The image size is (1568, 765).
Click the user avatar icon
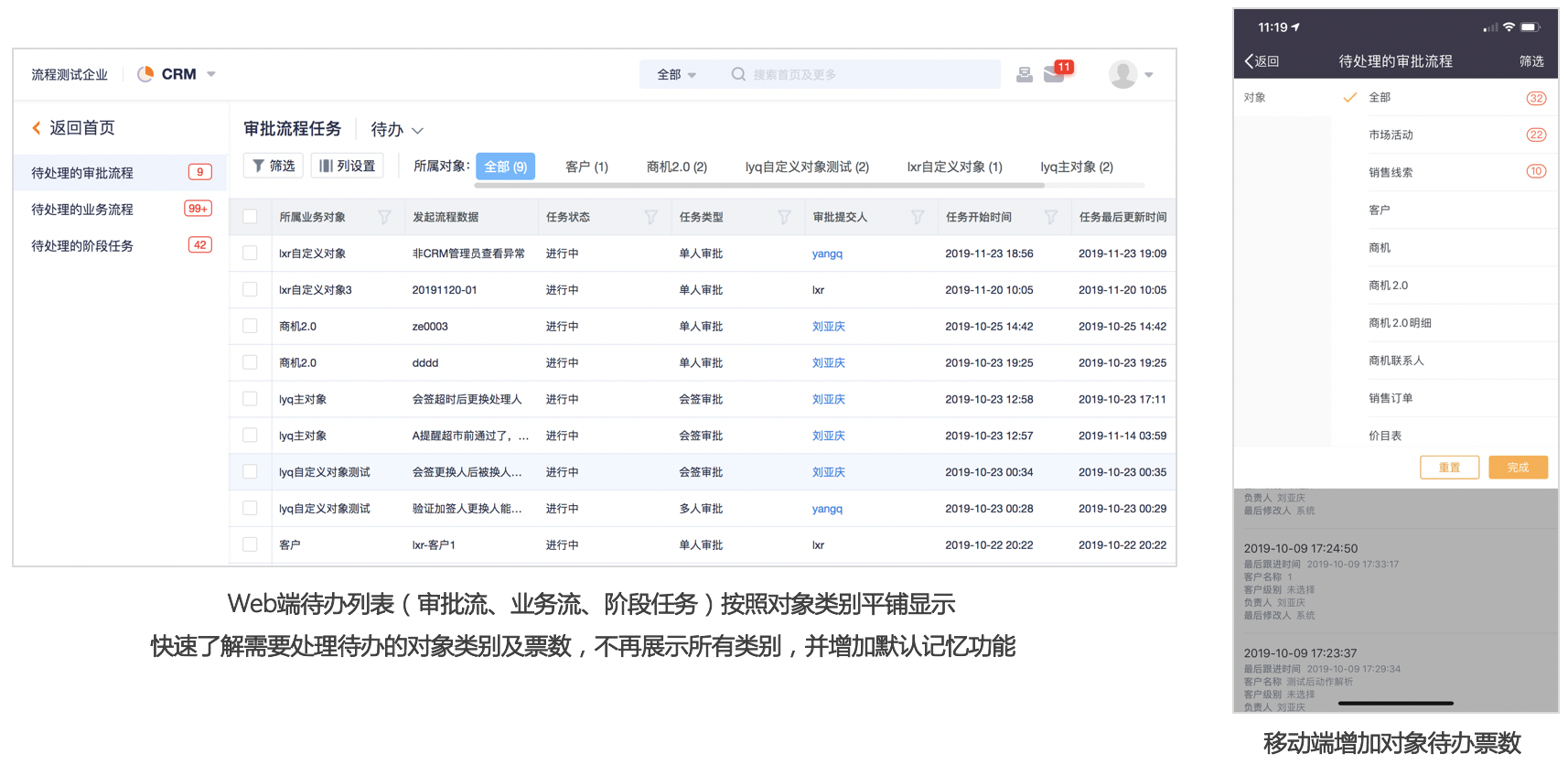click(x=1123, y=74)
